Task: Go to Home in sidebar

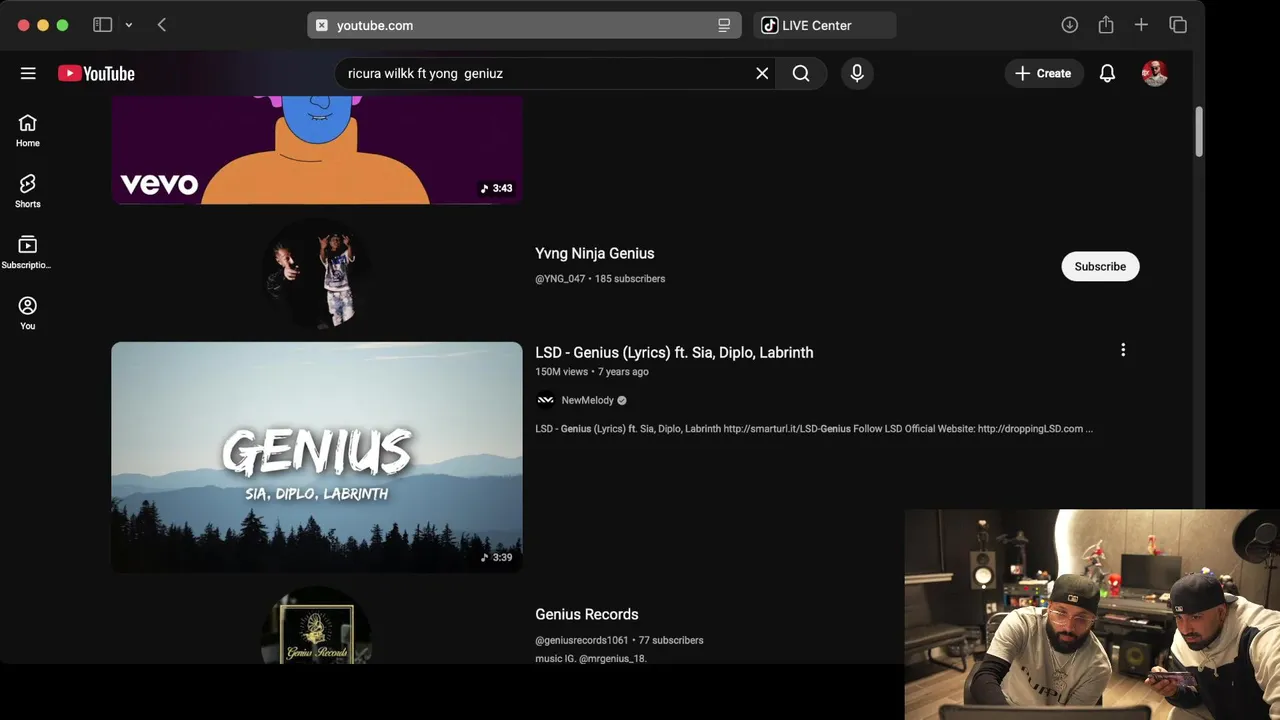Action: tap(28, 130)
